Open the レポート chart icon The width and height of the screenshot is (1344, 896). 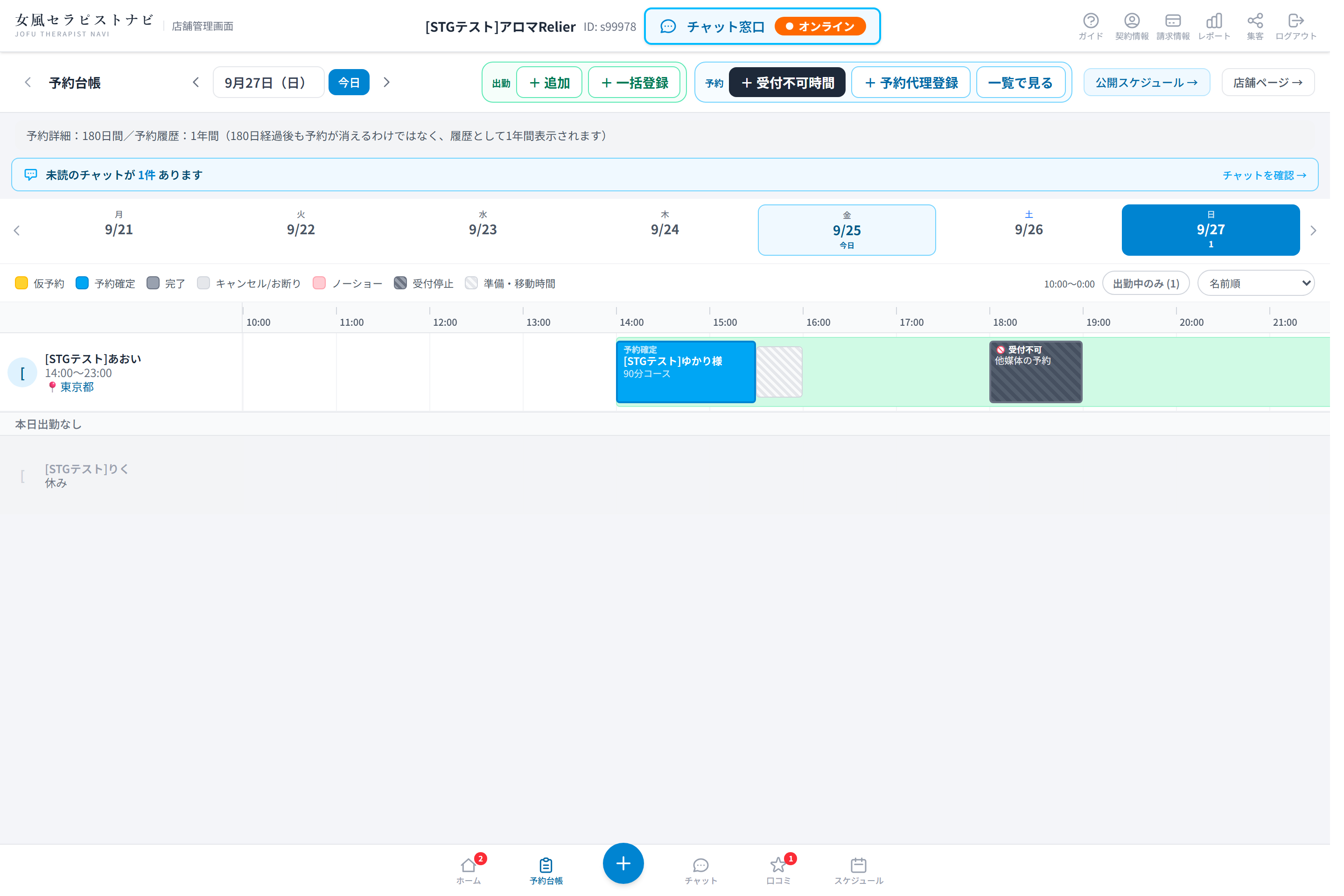pyautogui.click(x=1226, y=26)
